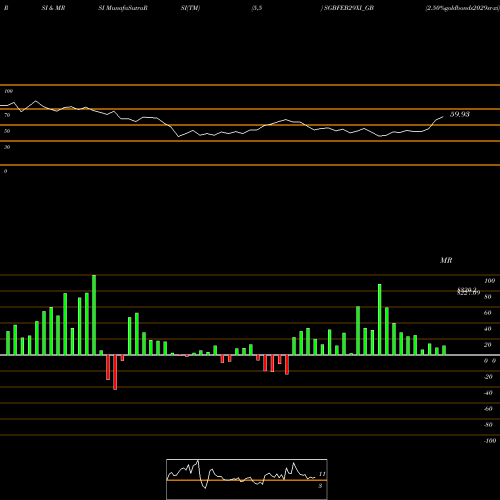
Task: Click the -100 label on the MR axis
Action: 490,441
